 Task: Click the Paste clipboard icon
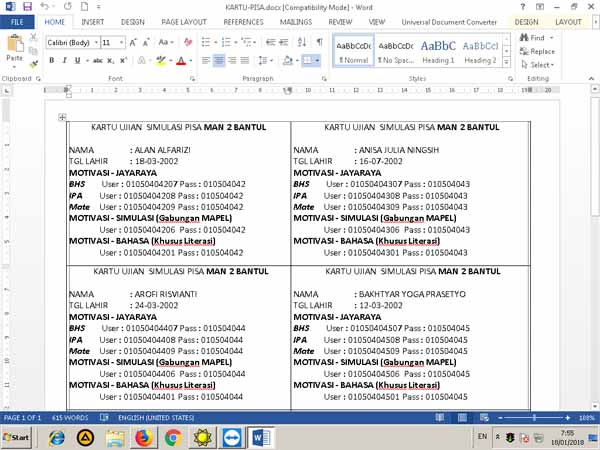click(14, 48)
